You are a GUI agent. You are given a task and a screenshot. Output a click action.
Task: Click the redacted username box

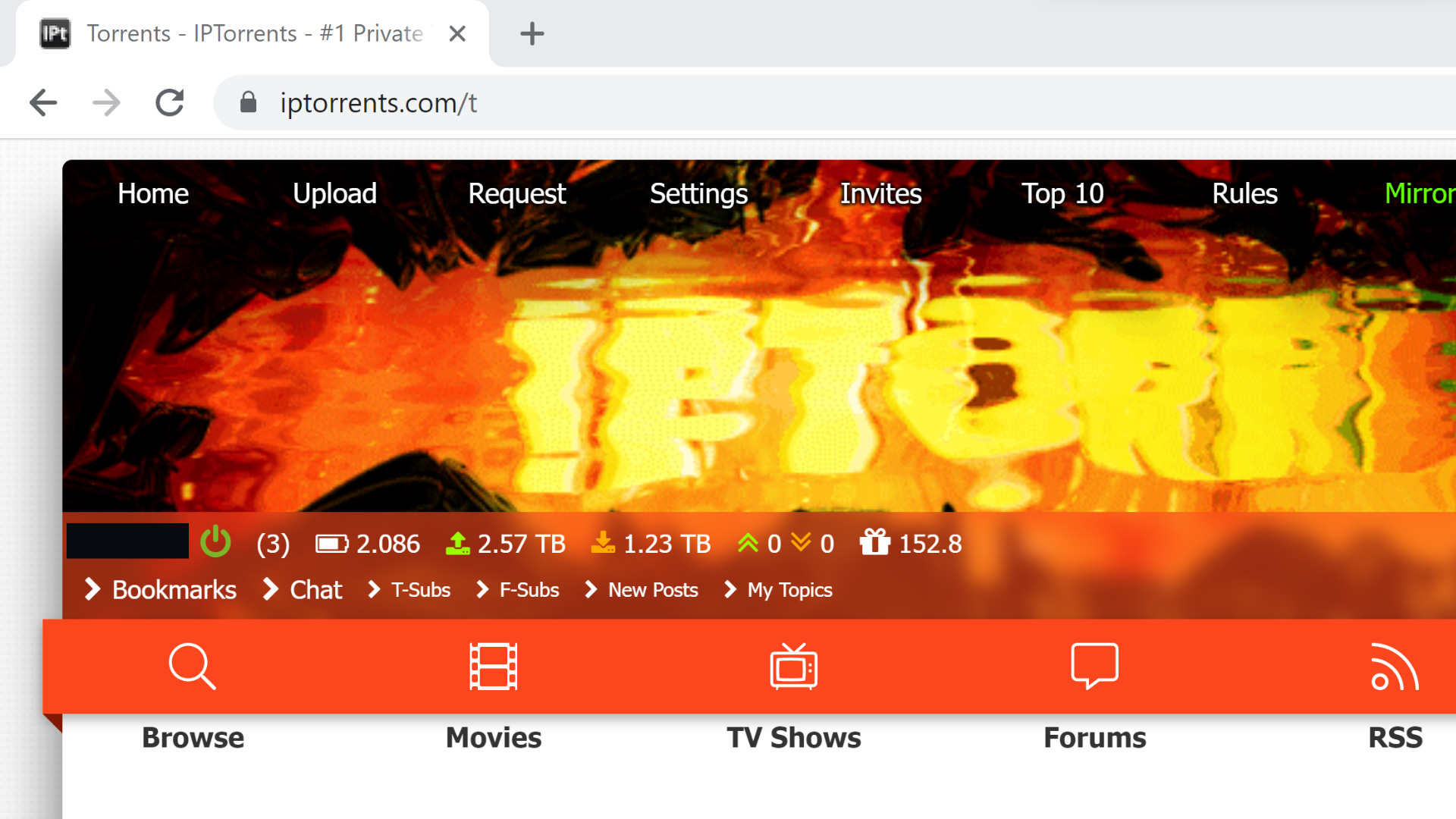[127, 541]
